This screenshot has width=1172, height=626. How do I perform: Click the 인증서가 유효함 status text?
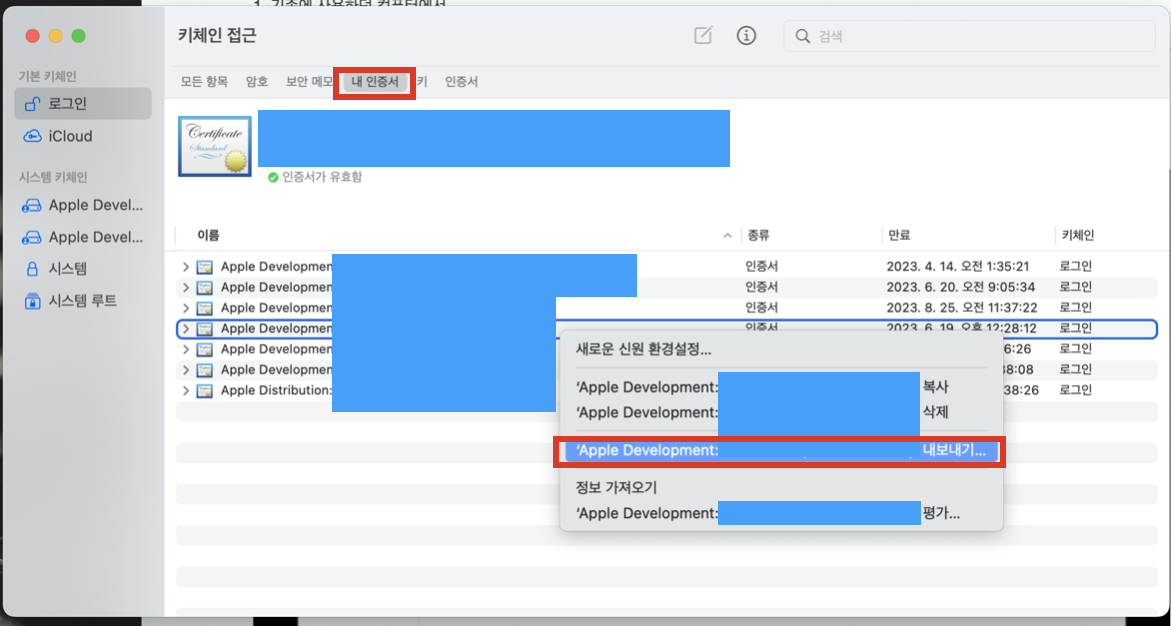pos(322,178)
